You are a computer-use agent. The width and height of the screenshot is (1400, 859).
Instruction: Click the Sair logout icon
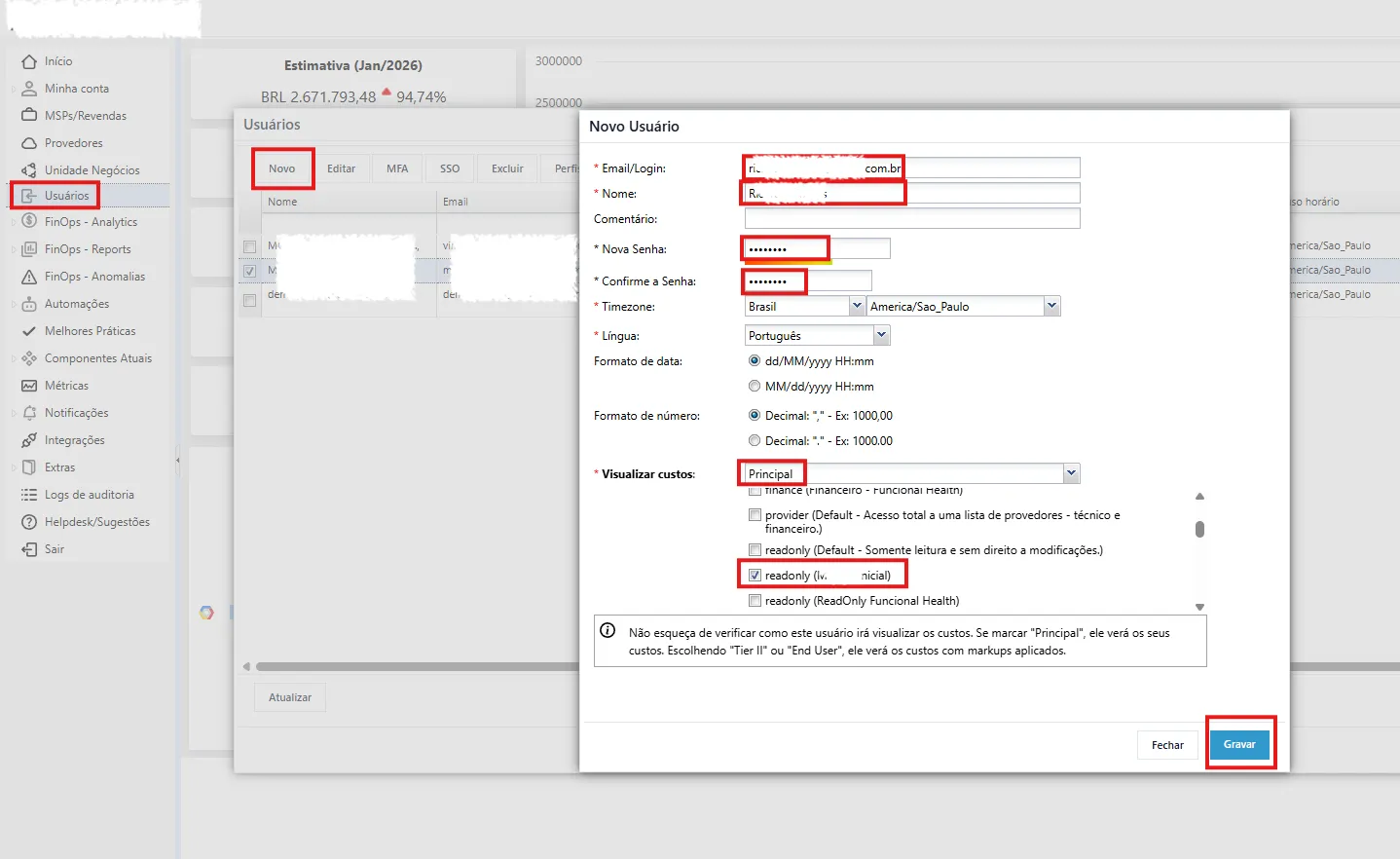29,549
